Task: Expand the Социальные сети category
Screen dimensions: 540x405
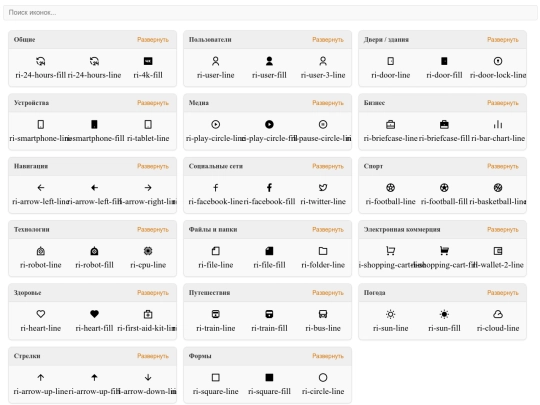Action: point(328,166)
